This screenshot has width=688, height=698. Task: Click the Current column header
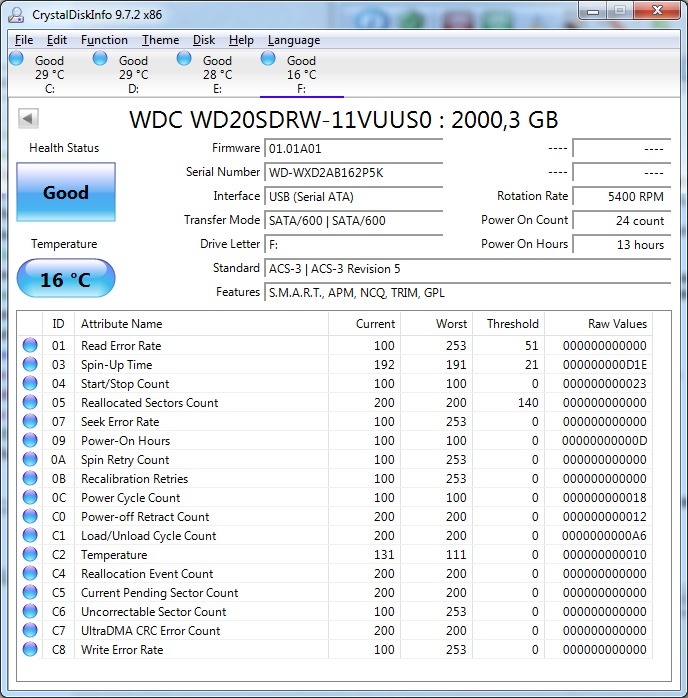click(364, 324)
